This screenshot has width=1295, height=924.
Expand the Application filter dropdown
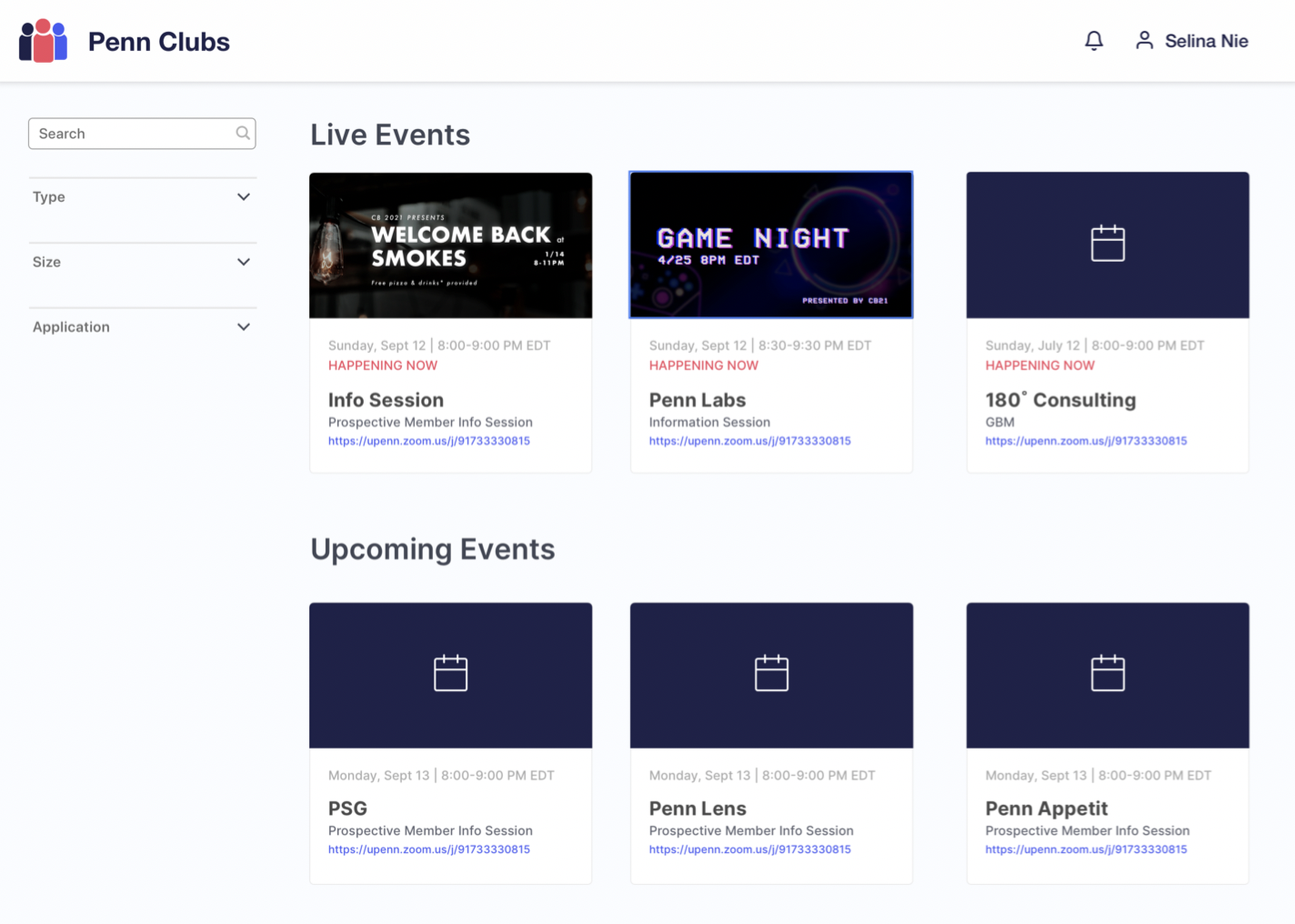tap(143, 327)
